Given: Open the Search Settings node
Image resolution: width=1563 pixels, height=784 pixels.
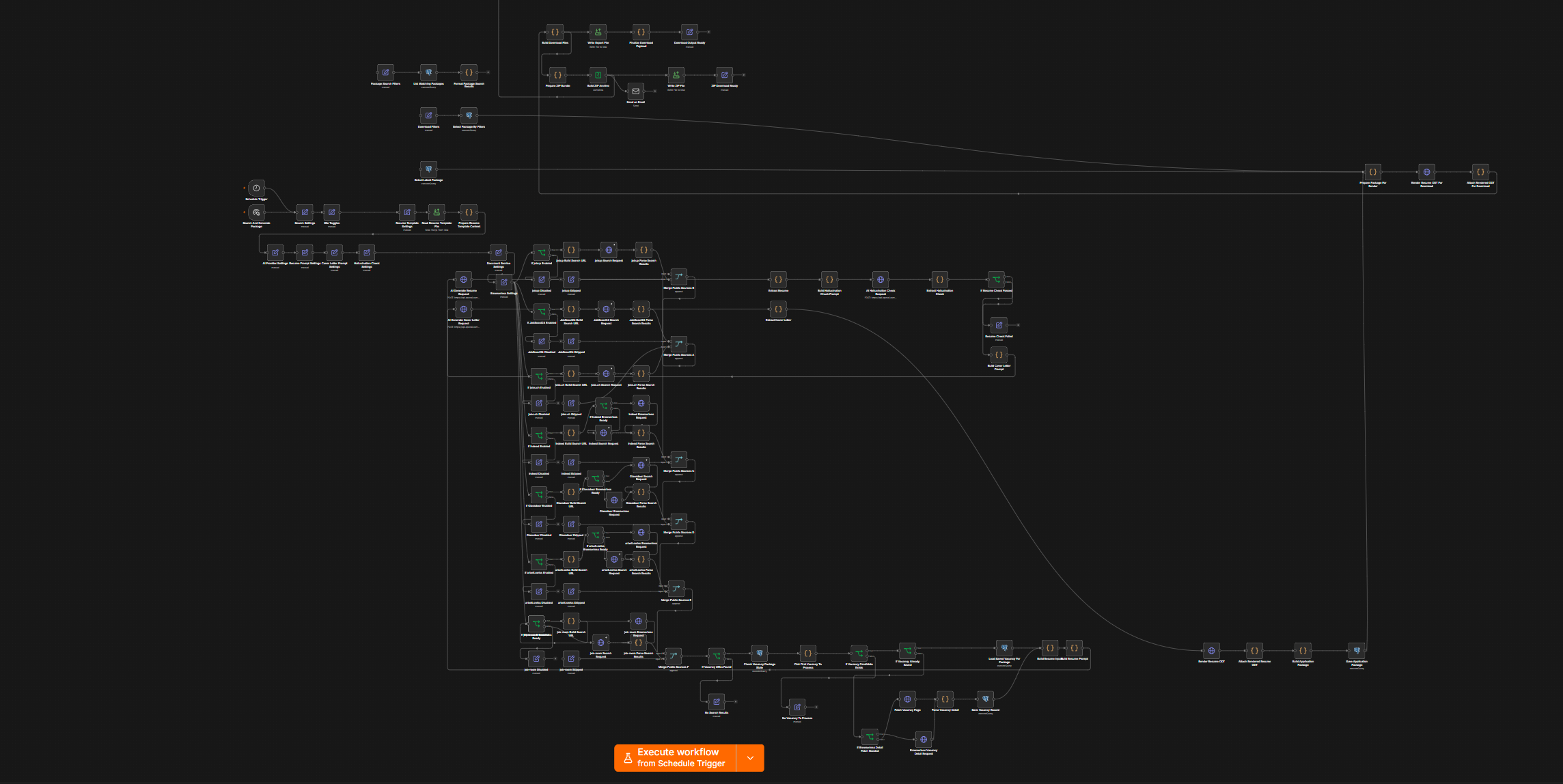Looking at the screenshot, I should [x=305, y=212].
